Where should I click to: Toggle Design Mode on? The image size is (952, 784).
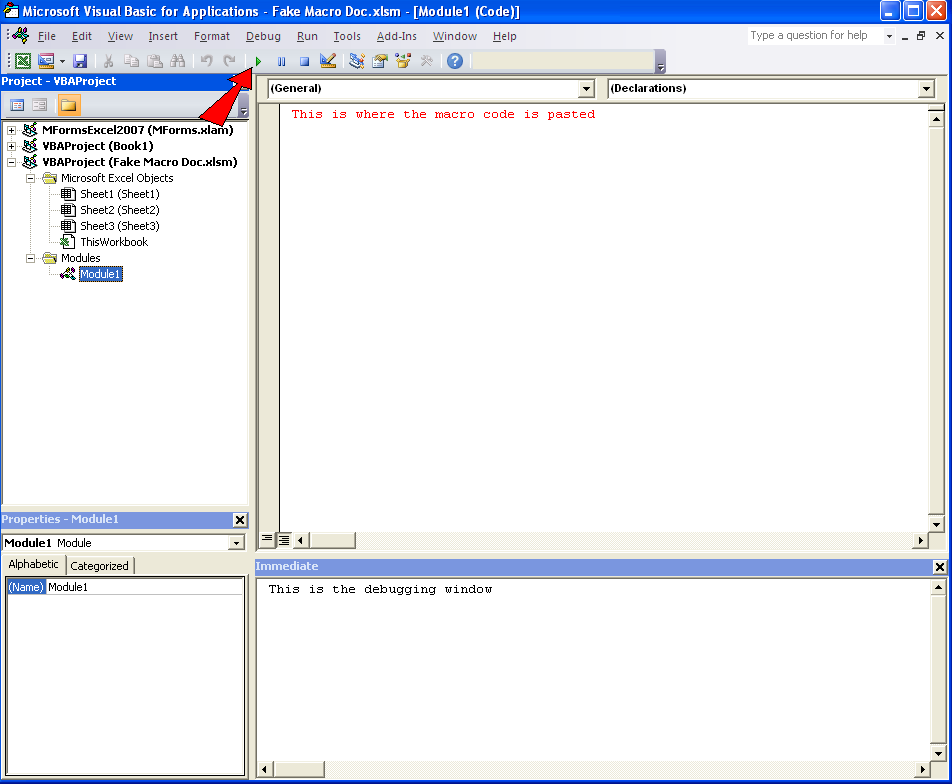(x=328, y=60)
